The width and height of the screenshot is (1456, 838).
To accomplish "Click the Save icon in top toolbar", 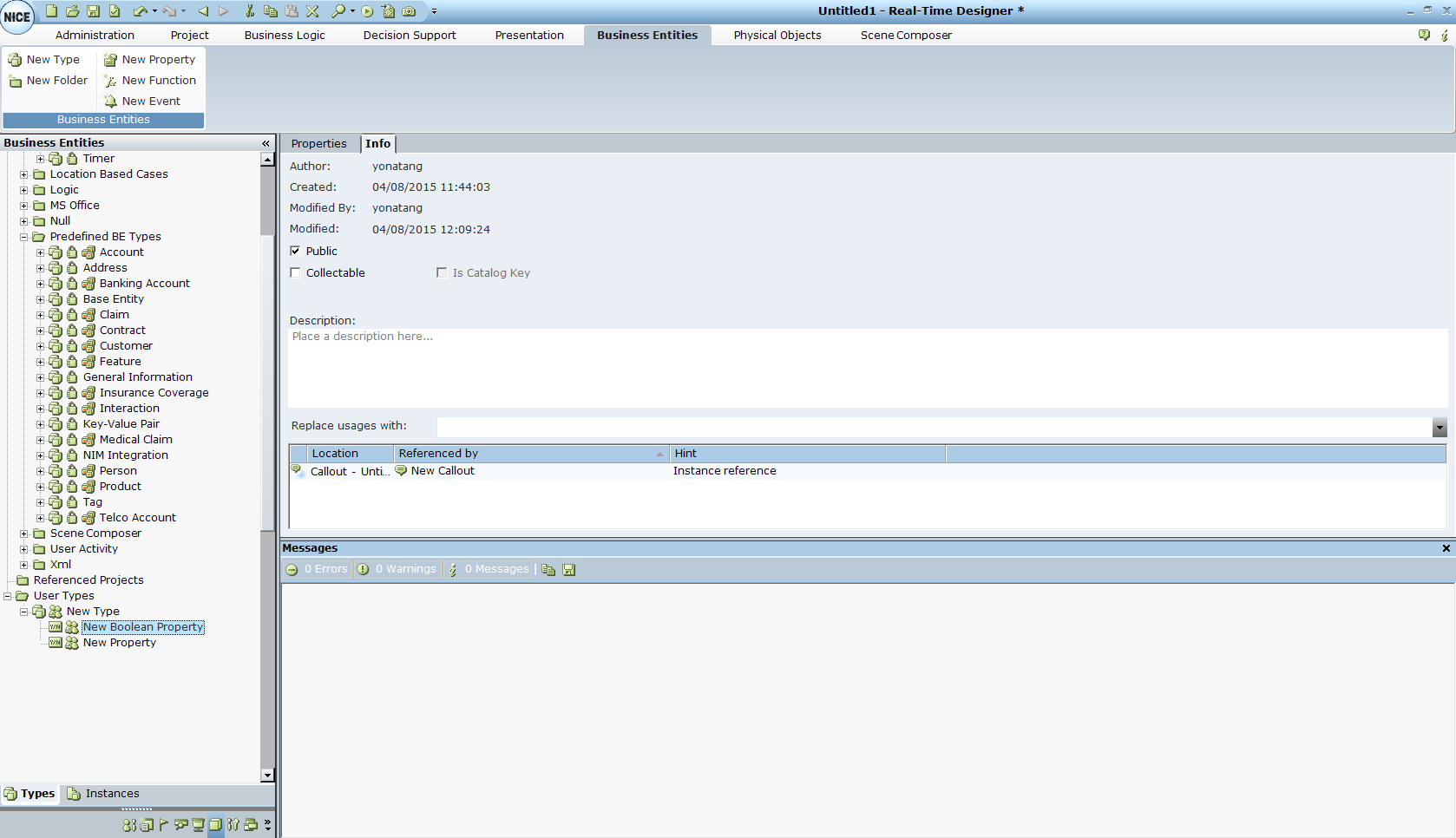I will tap(93, 11).
